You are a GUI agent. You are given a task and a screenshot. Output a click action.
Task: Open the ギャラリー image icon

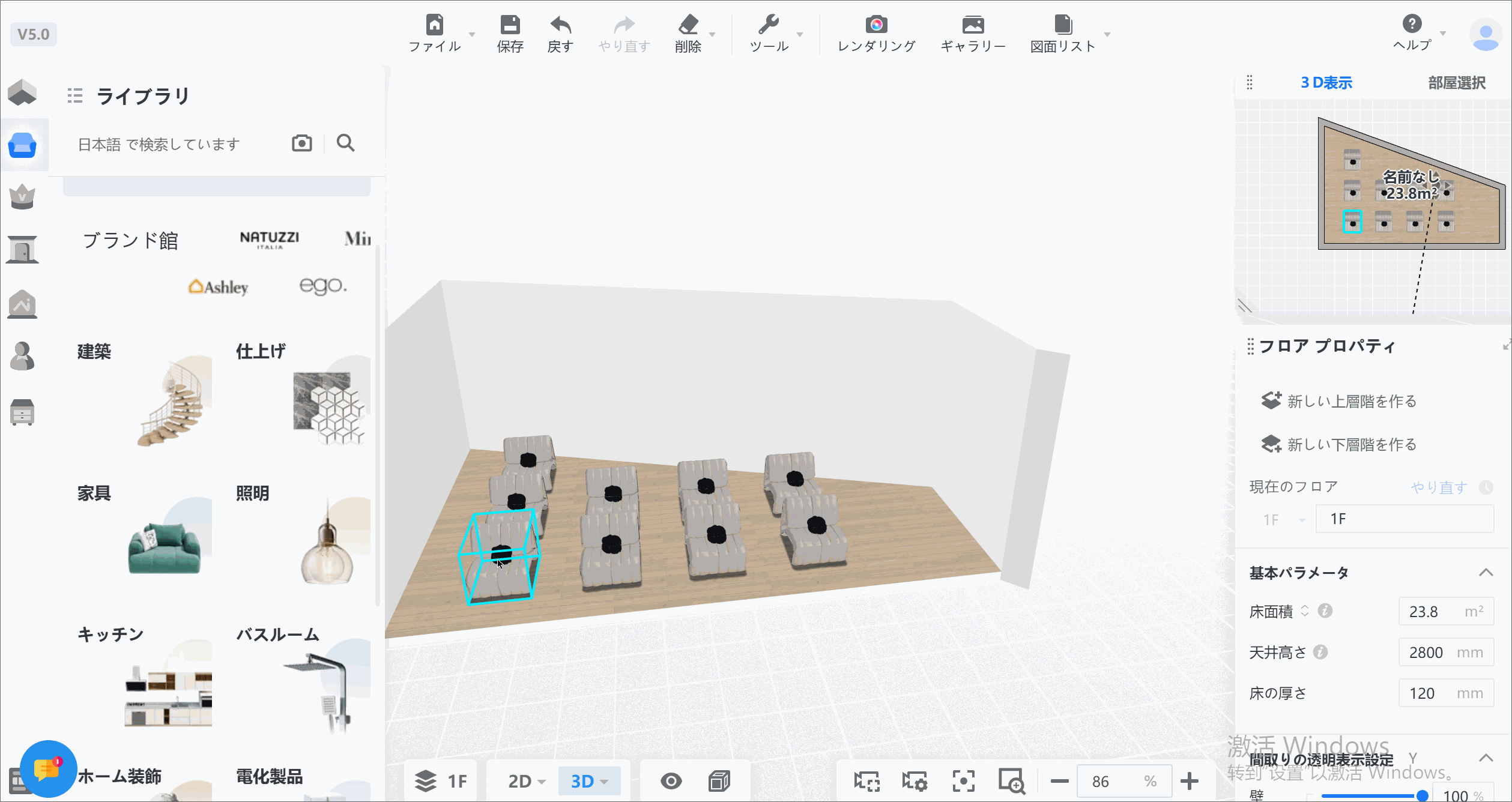tap(973, 25)
